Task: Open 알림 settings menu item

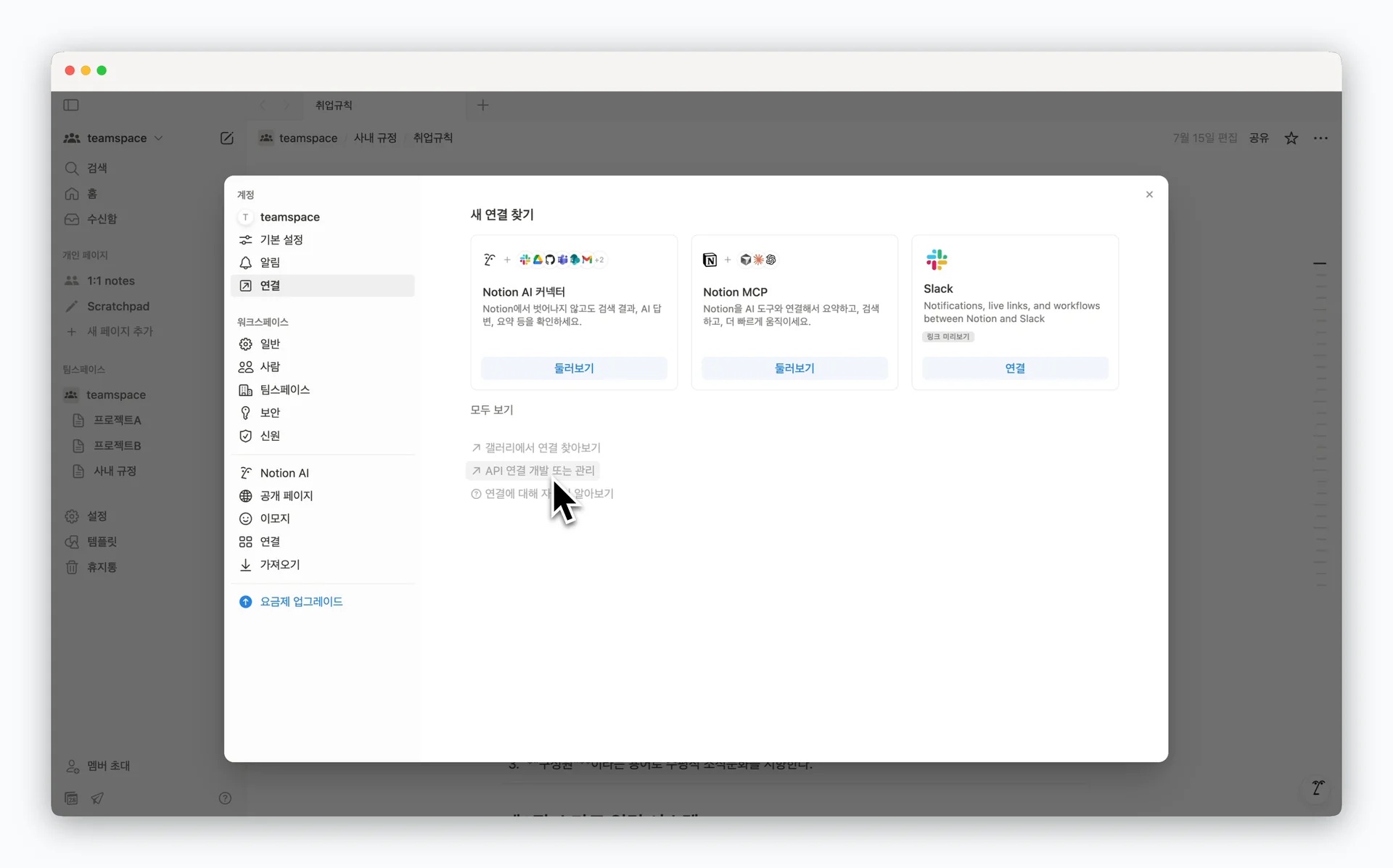Action: click(270, 263)
